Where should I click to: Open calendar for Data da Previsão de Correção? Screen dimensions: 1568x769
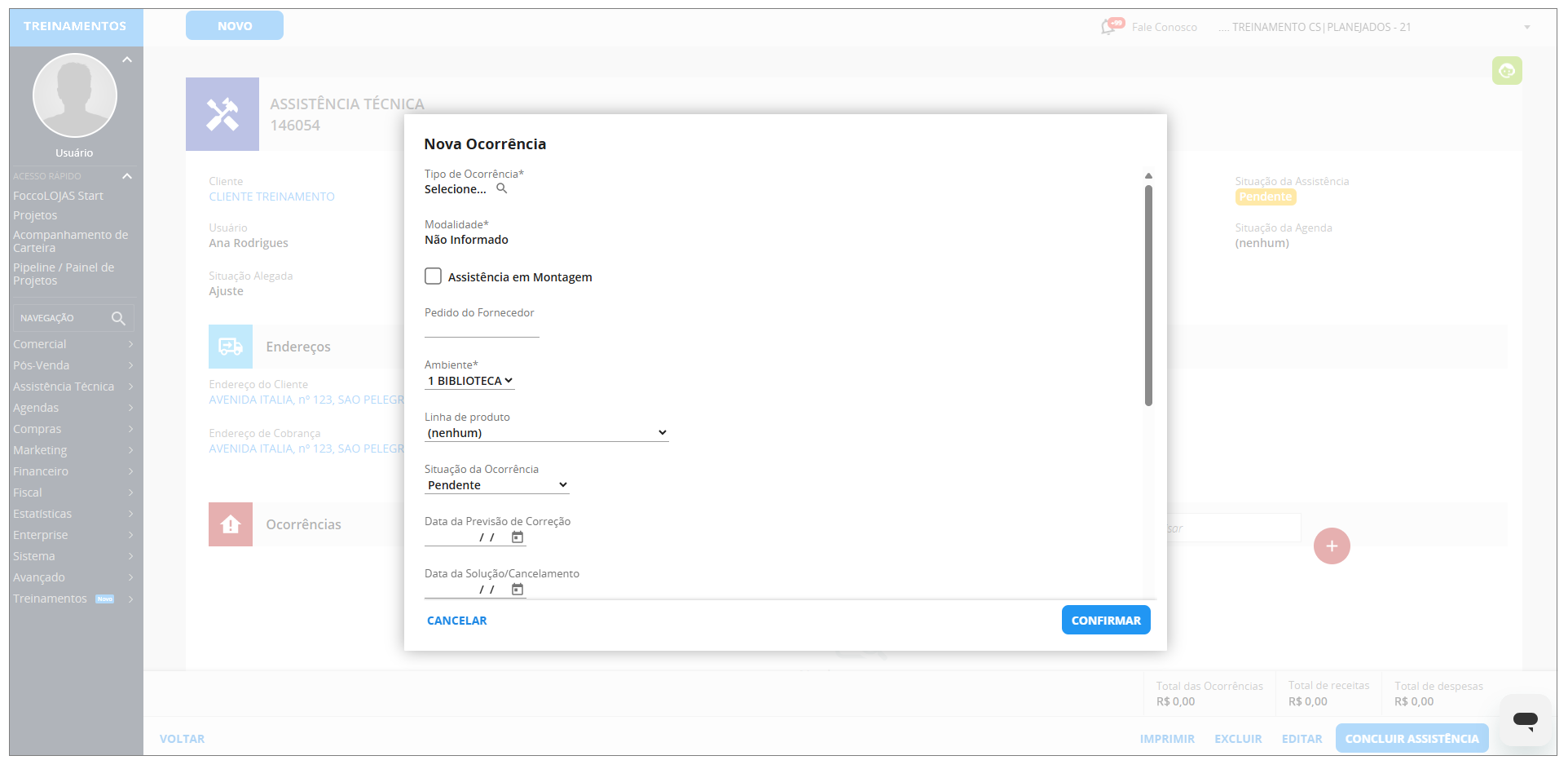click(518, 537)
